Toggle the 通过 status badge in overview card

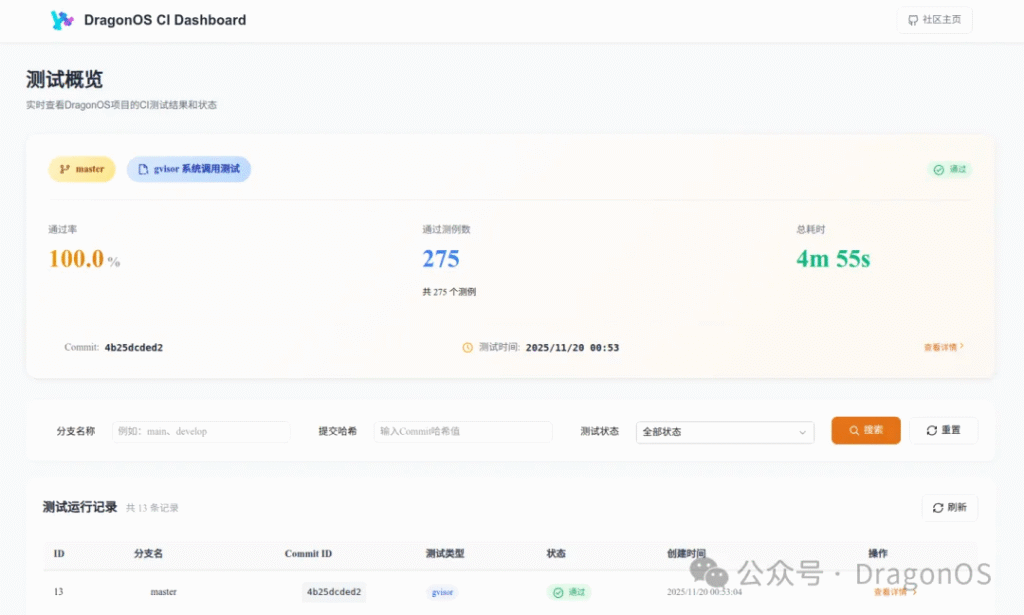click(948, 169)
